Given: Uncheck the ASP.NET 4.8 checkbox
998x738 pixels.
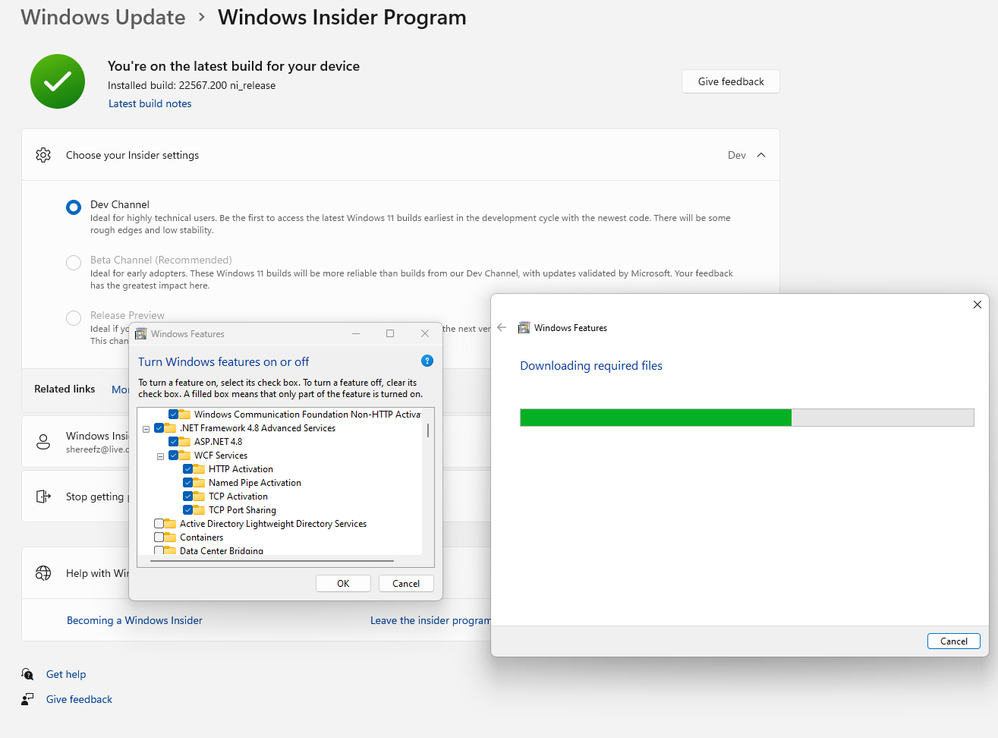Looking at the screenshot, I should (x=173, y=442).
